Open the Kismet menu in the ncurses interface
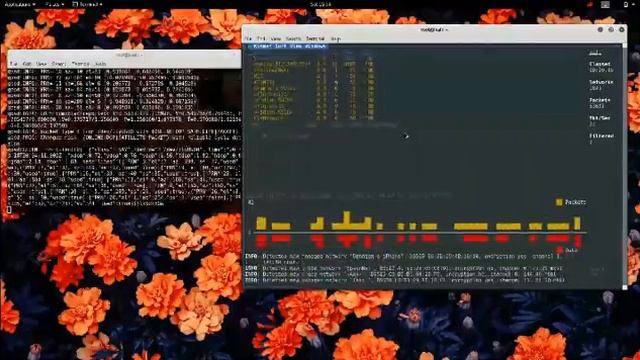The image size is (640, 360). point(262,47)
